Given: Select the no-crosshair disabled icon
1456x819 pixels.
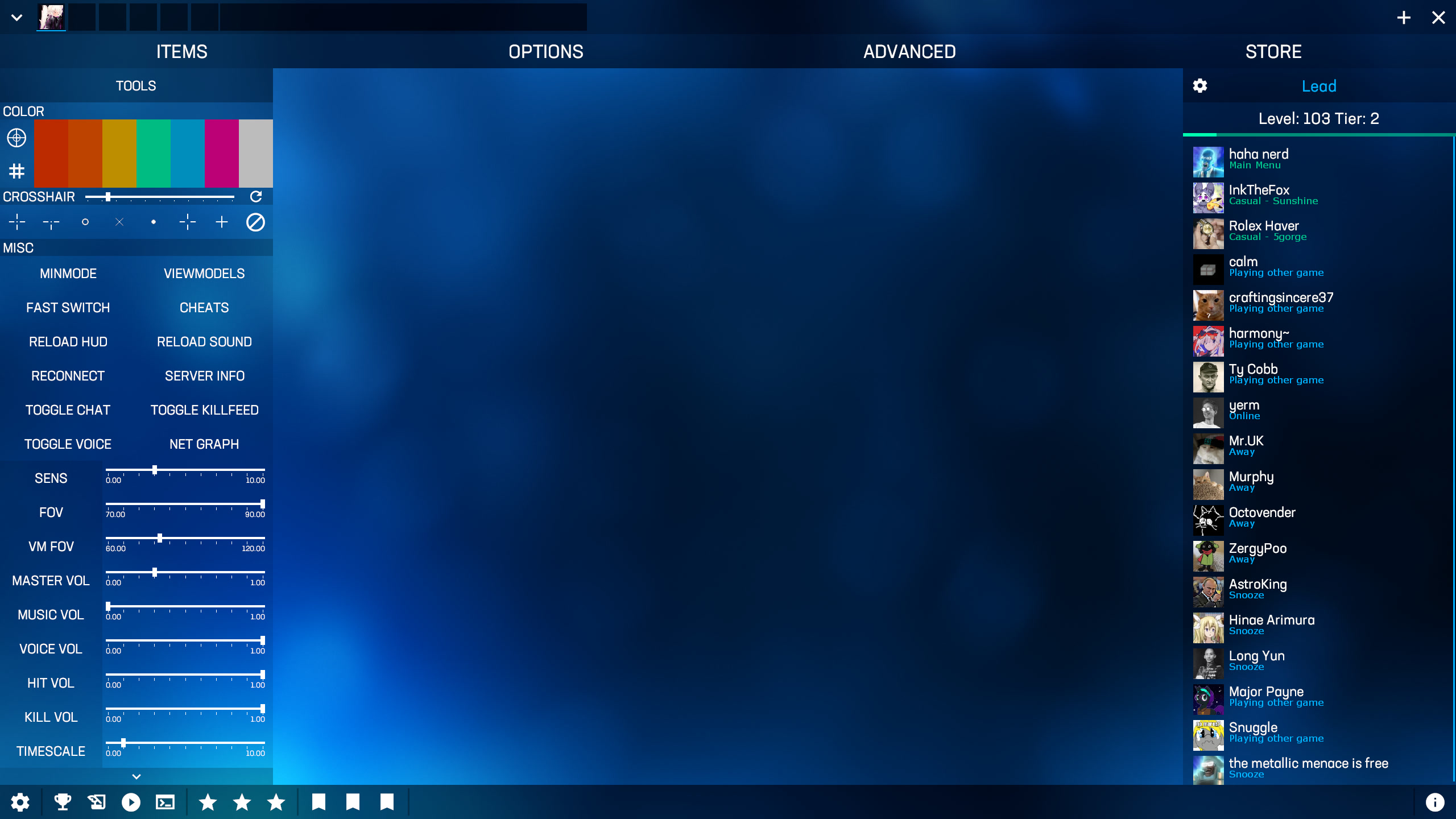Looking at the screenshot, I should click(x=255, y=222).
